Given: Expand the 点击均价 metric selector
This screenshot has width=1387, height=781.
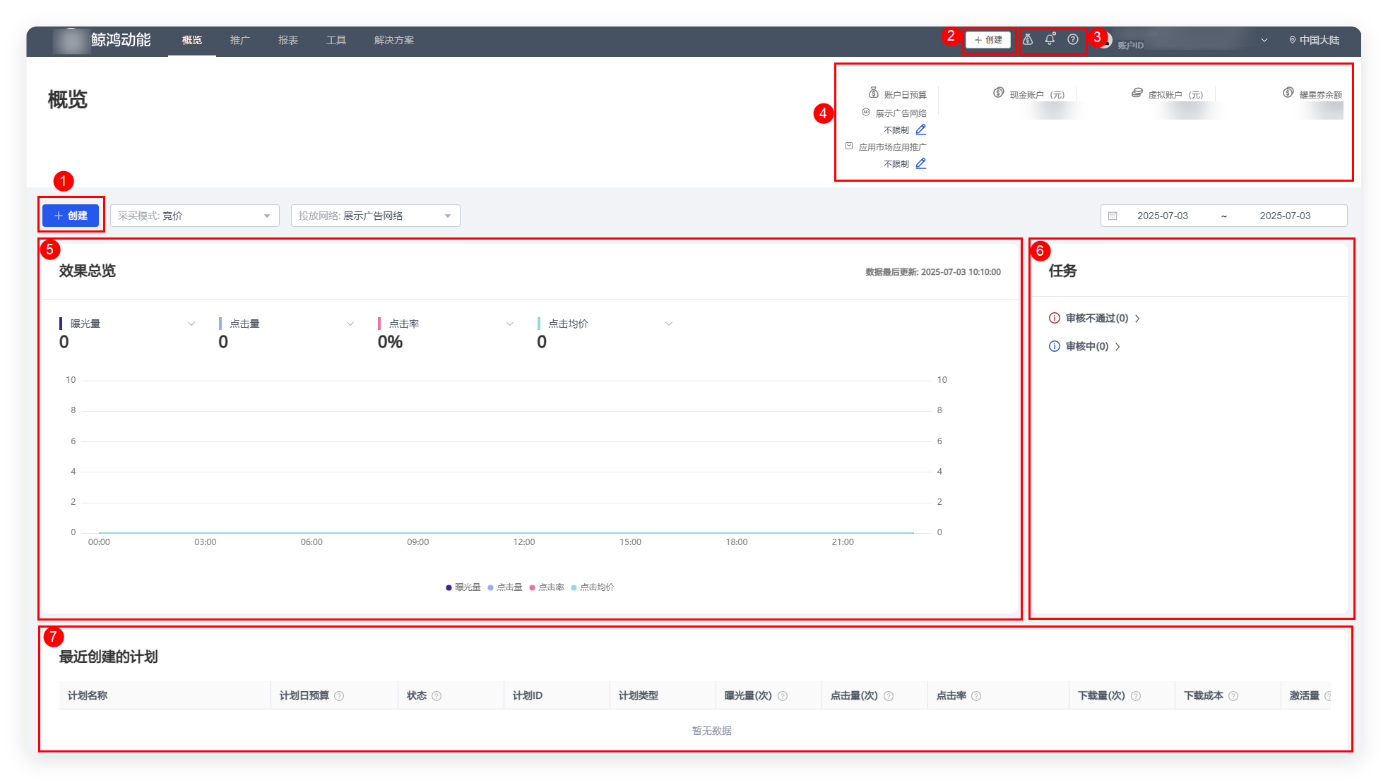Looking at the screenshot, I should [x=669, y=324].
